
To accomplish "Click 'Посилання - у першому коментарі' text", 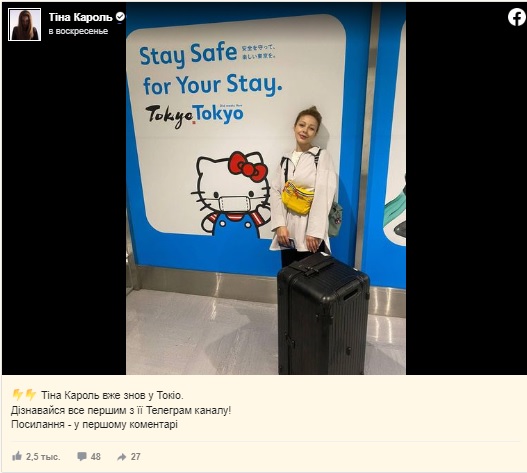I will [94, 425].
